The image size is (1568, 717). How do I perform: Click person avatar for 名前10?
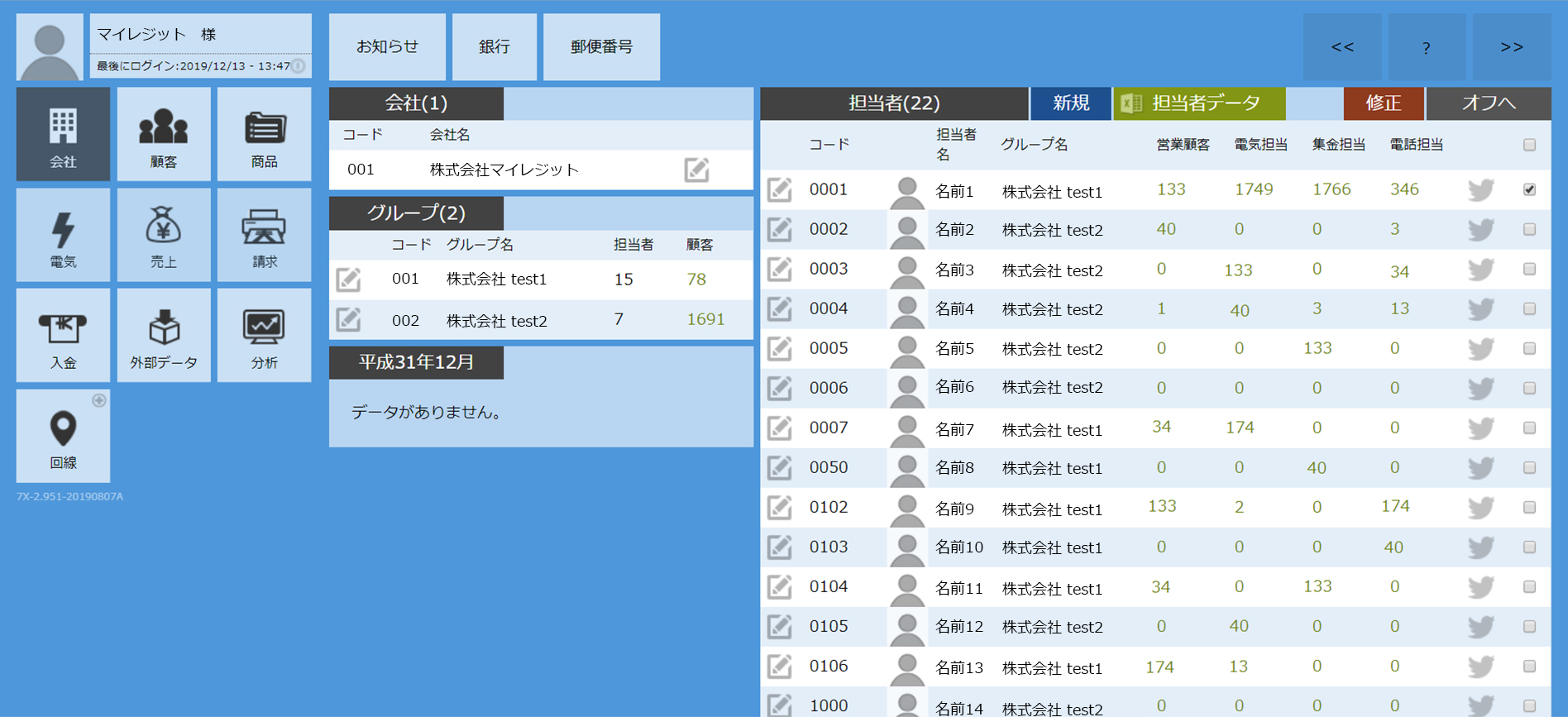906,548
